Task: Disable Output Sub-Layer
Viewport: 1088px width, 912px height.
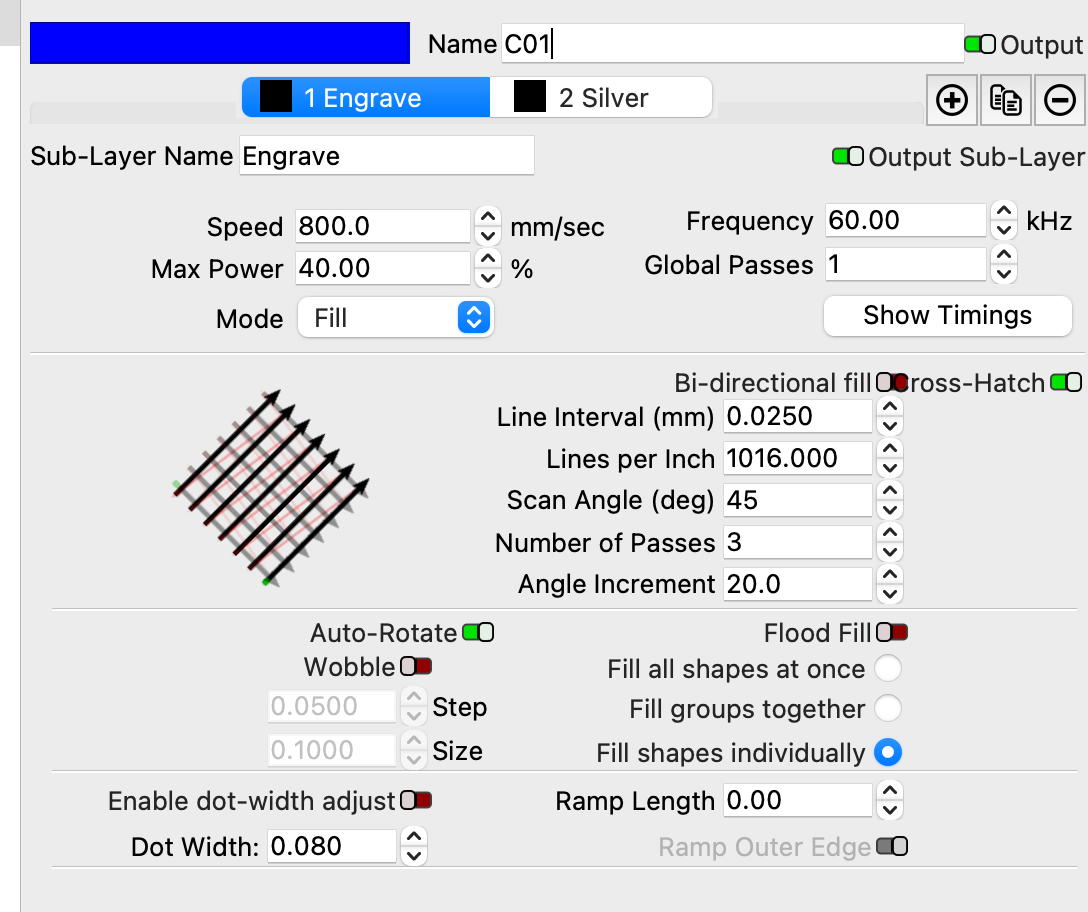Action: (847, 156)
